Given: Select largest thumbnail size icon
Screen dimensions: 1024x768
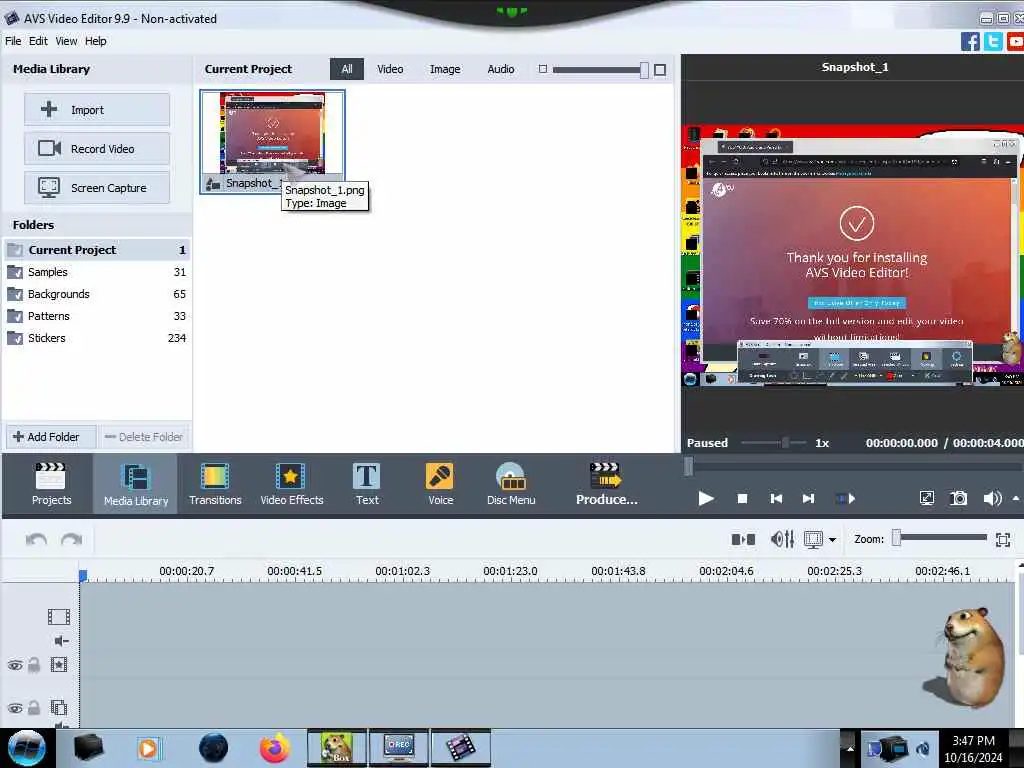Looking at the screenshot, I should point(660,70).
